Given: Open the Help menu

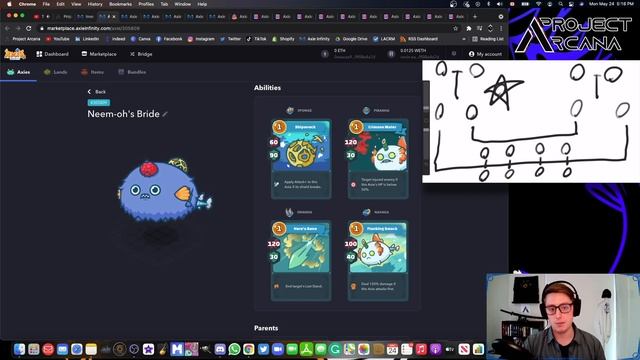Looking at the screenshot, I should pyautogui.click(x=202, y=4).
